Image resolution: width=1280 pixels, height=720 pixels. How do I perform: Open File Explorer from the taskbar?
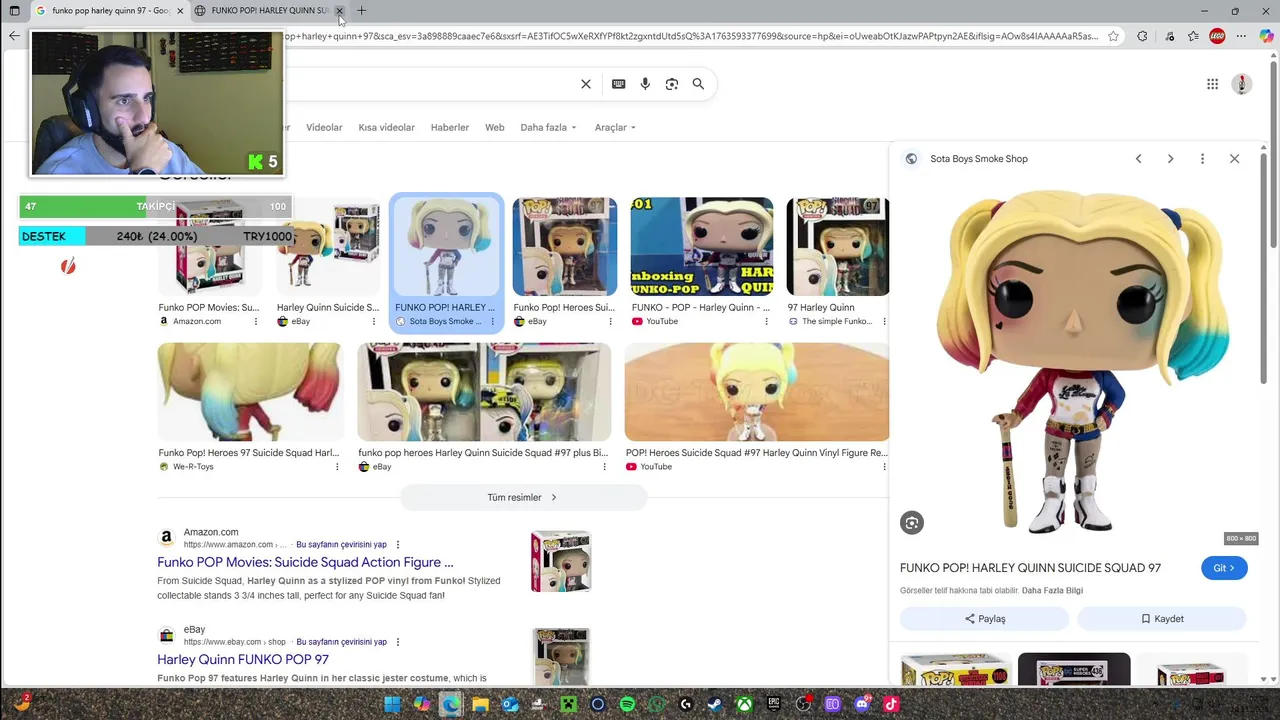480,704
